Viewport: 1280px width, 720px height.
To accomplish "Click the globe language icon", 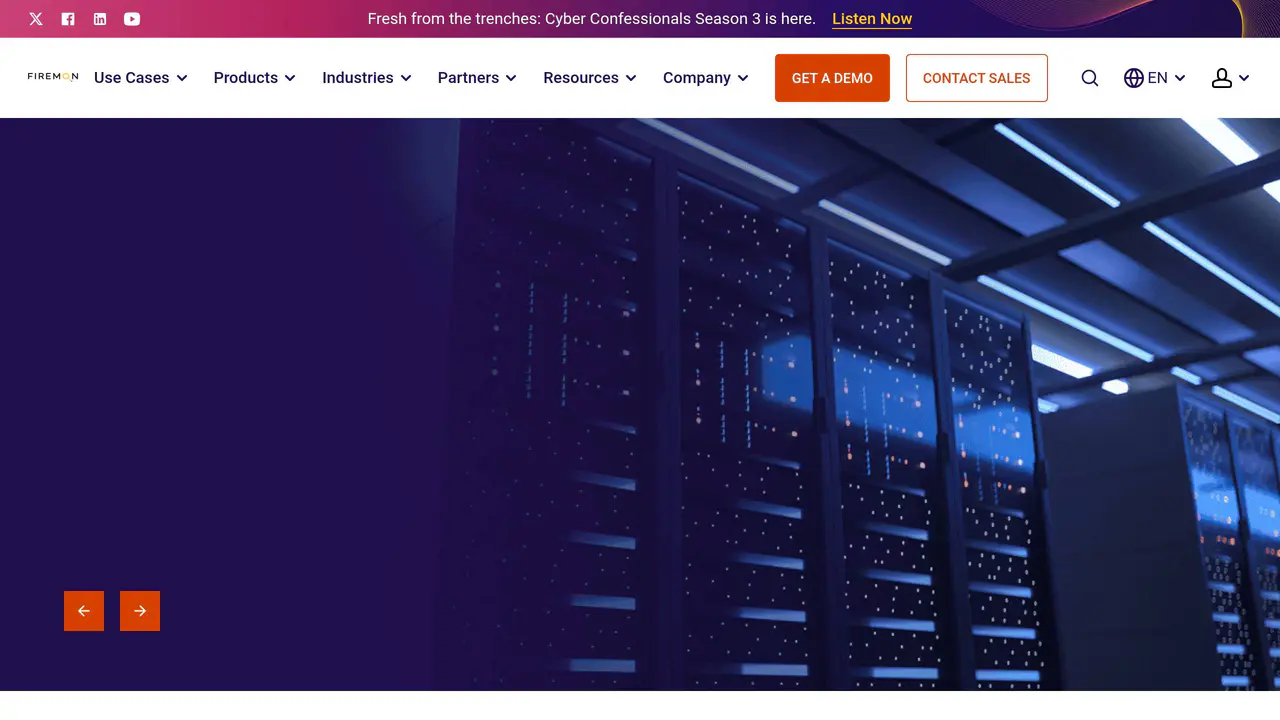I will pos(1133,78).
